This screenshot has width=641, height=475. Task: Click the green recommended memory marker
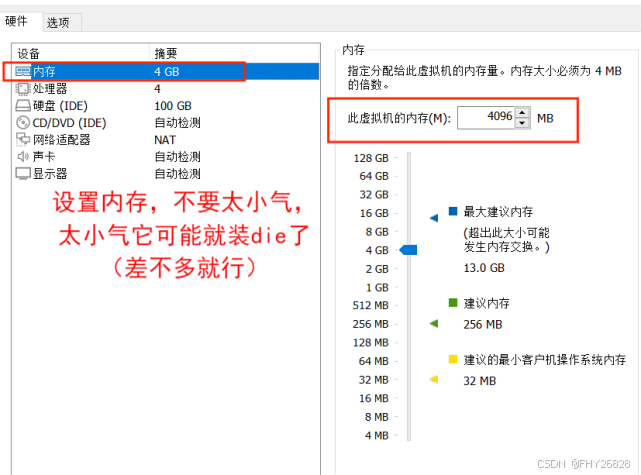click(434, 324)
